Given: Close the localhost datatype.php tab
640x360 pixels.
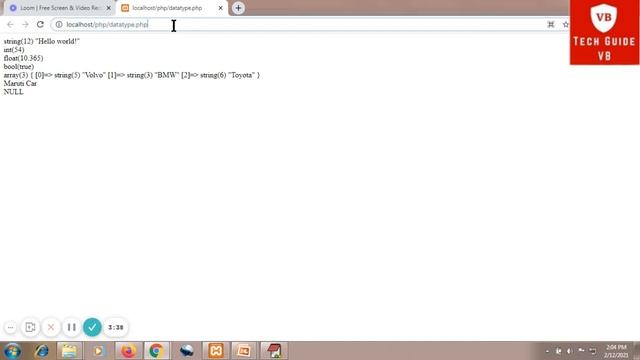Looking at the screenshot, I should 220,8.
